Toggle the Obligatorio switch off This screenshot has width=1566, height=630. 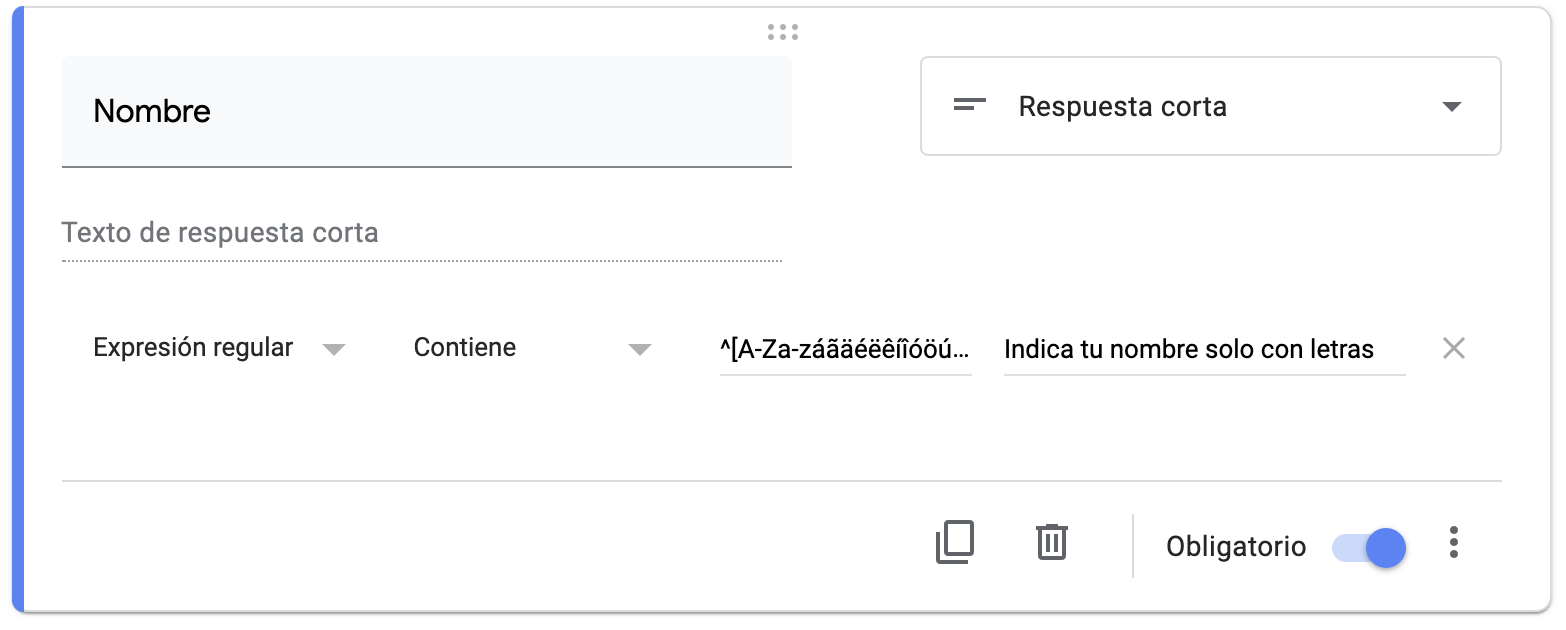click(1370, 547)
